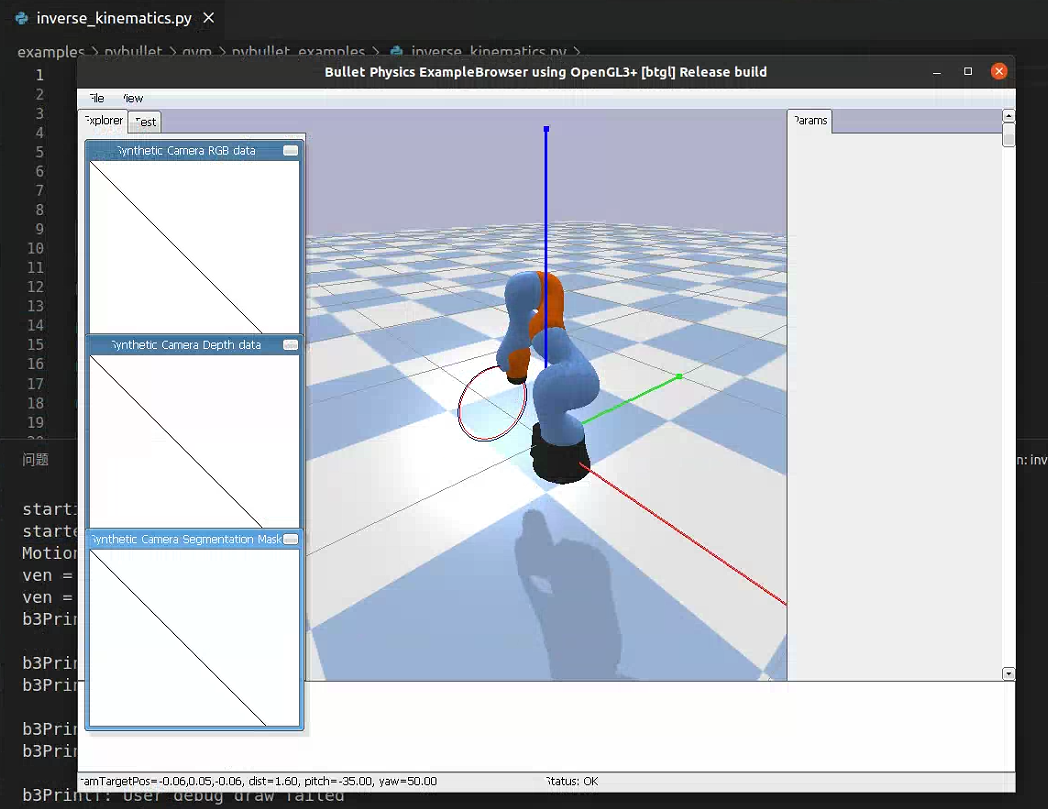The width and height of the screenshot is (1048, 809).
Task: Click the 'gym' breadcrumb segment
Action: [x=196, y=52]
